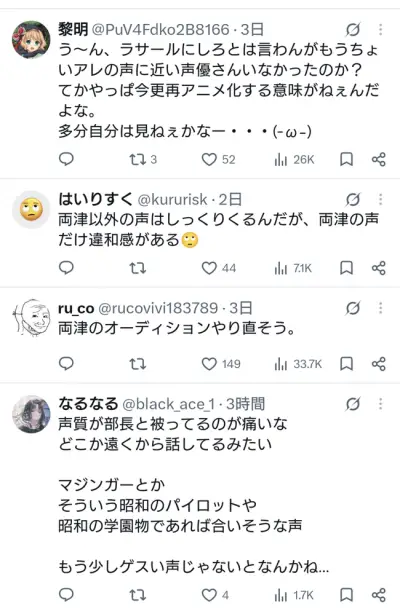Screen dimensions: 400x611
Task: Open more options menu on はいりすく's tweet
Action: (381, 200)
